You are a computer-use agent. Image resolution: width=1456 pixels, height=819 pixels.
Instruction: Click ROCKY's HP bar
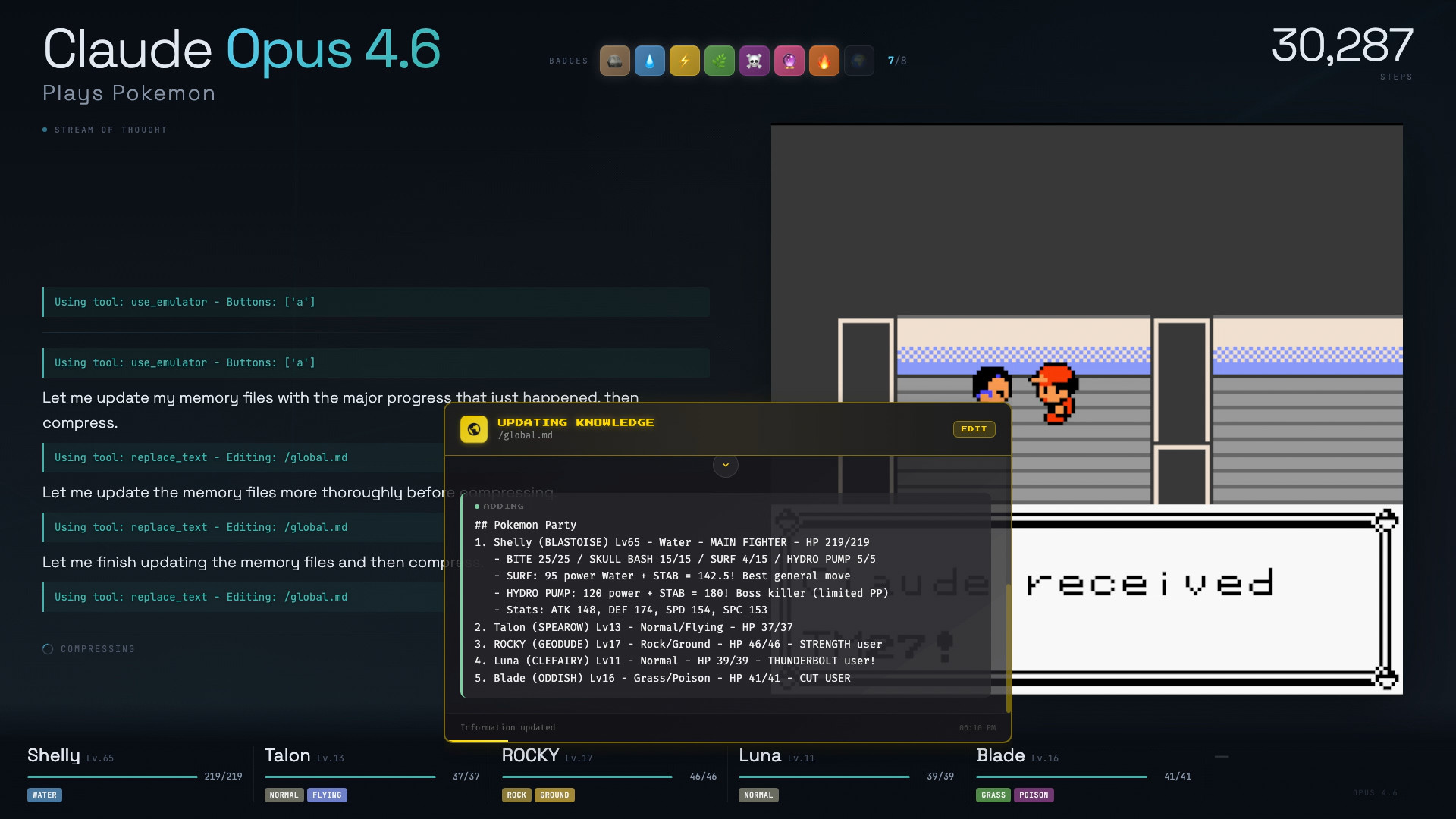tap(587, 777)
